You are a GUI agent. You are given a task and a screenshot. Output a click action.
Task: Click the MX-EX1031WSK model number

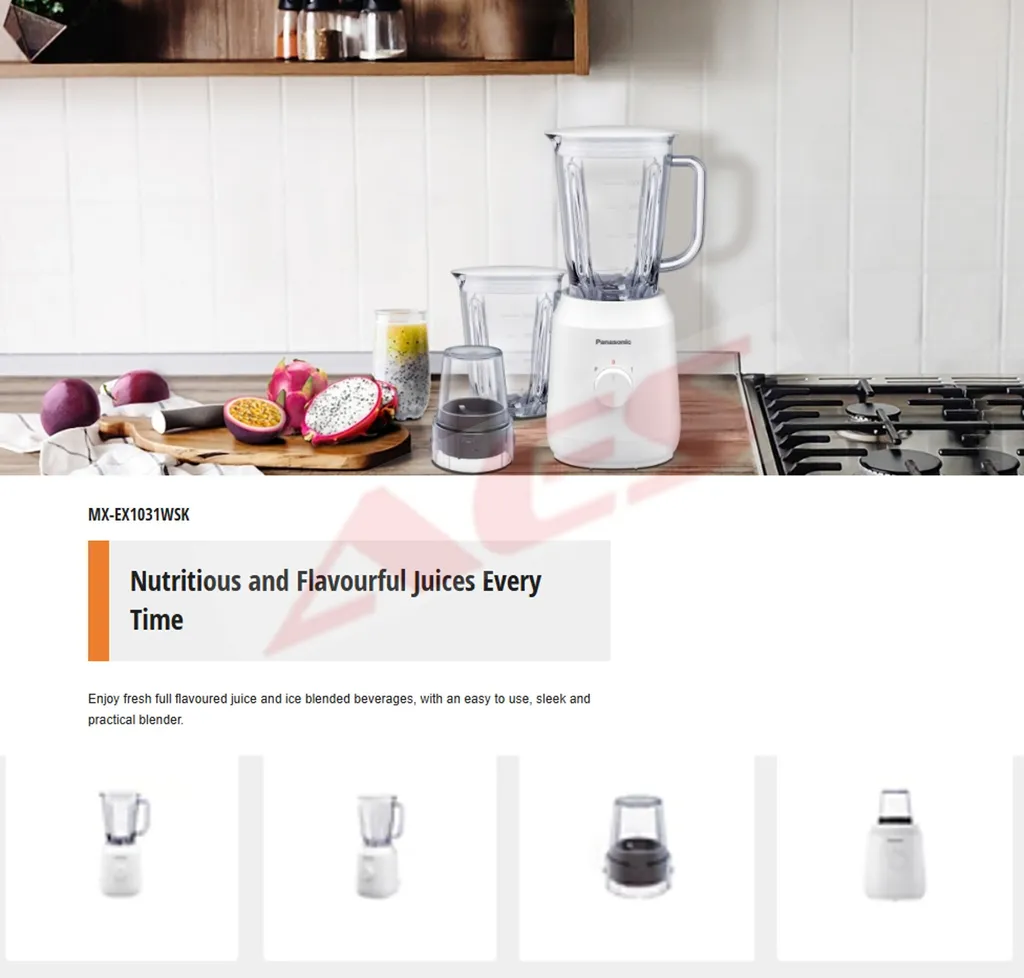click(138, 514)
